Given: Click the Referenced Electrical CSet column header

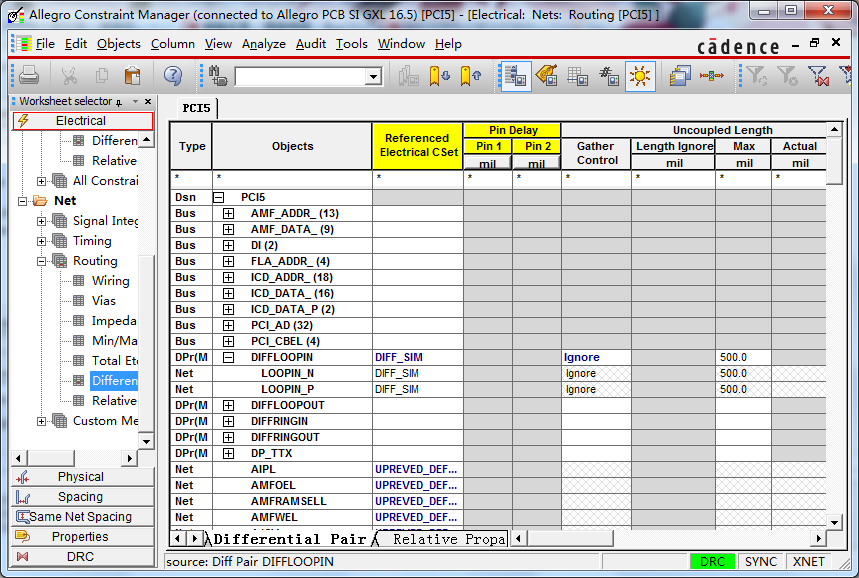Looking at the screenshot, I should tap(418, 146).
